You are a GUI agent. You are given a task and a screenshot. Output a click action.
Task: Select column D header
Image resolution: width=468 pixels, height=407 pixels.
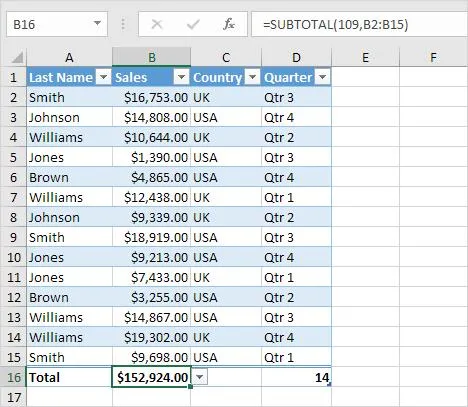tap(296, 57)
